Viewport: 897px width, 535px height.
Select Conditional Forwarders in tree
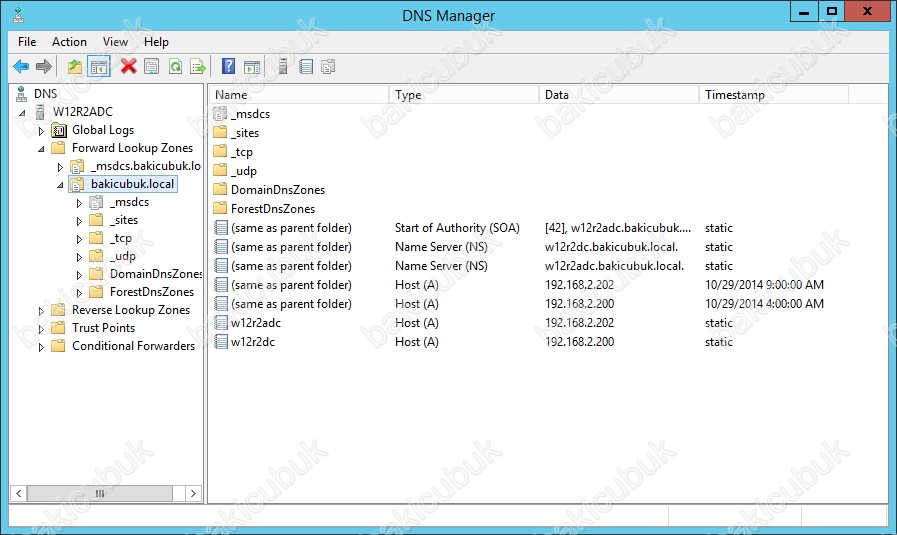(x=133, y=346)
